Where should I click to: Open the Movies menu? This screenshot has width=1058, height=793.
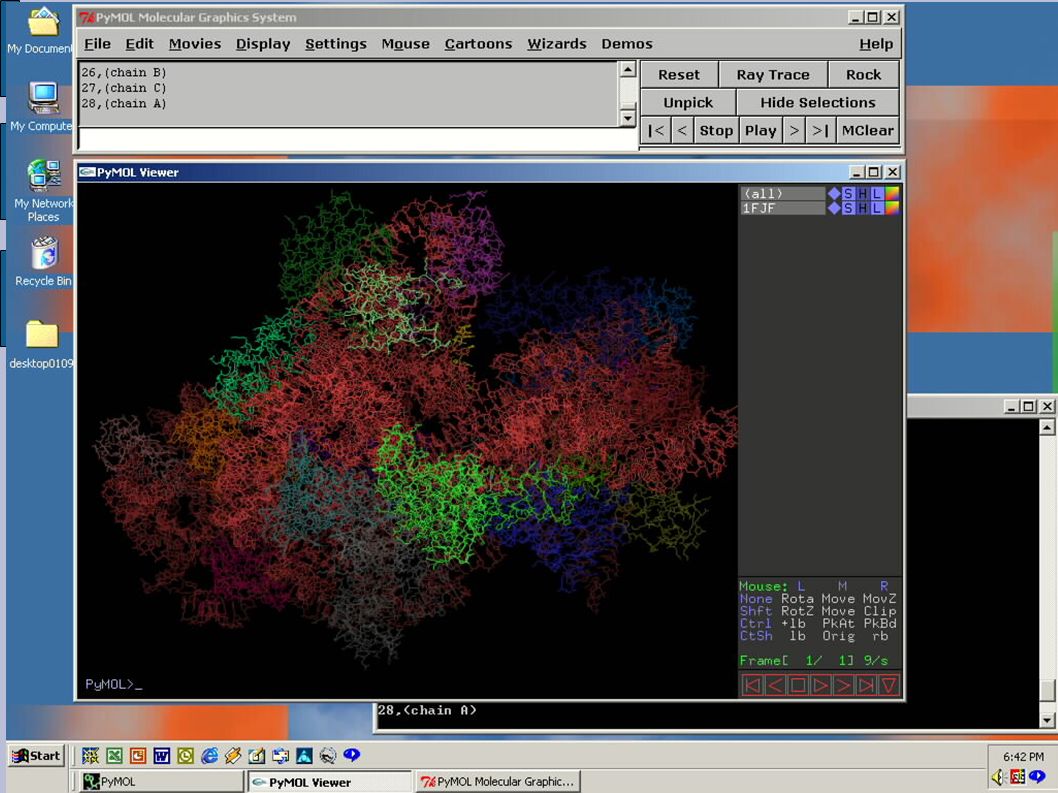[x=195, y=44]
